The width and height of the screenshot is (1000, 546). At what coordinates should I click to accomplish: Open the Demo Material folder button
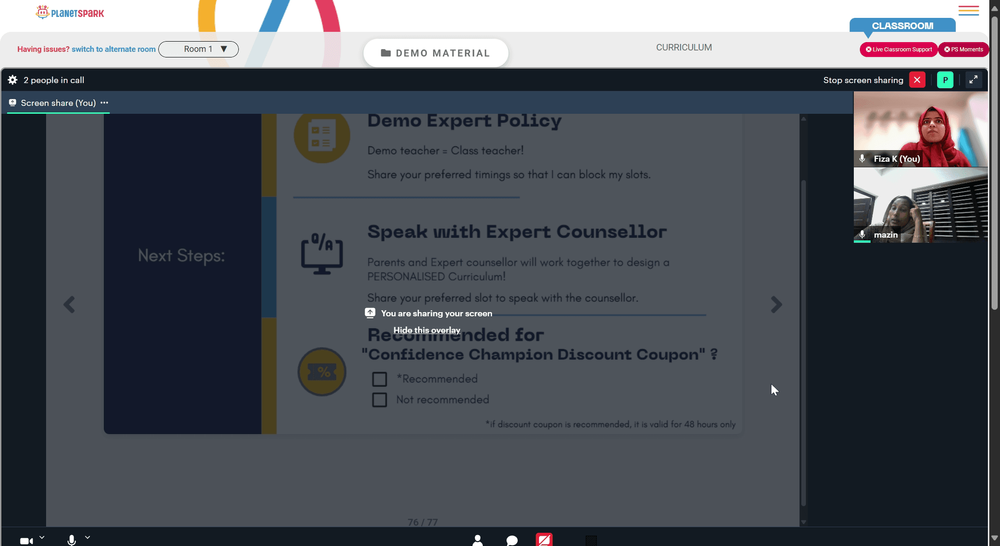click(x=436, y=53)
